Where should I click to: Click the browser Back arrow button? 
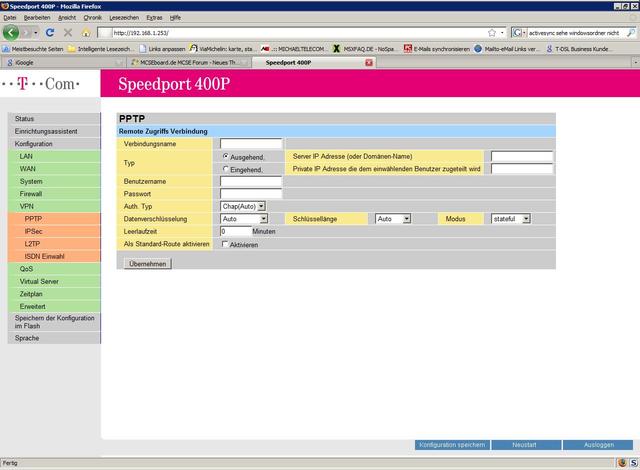pyautogui.click(x=11, y=33)
